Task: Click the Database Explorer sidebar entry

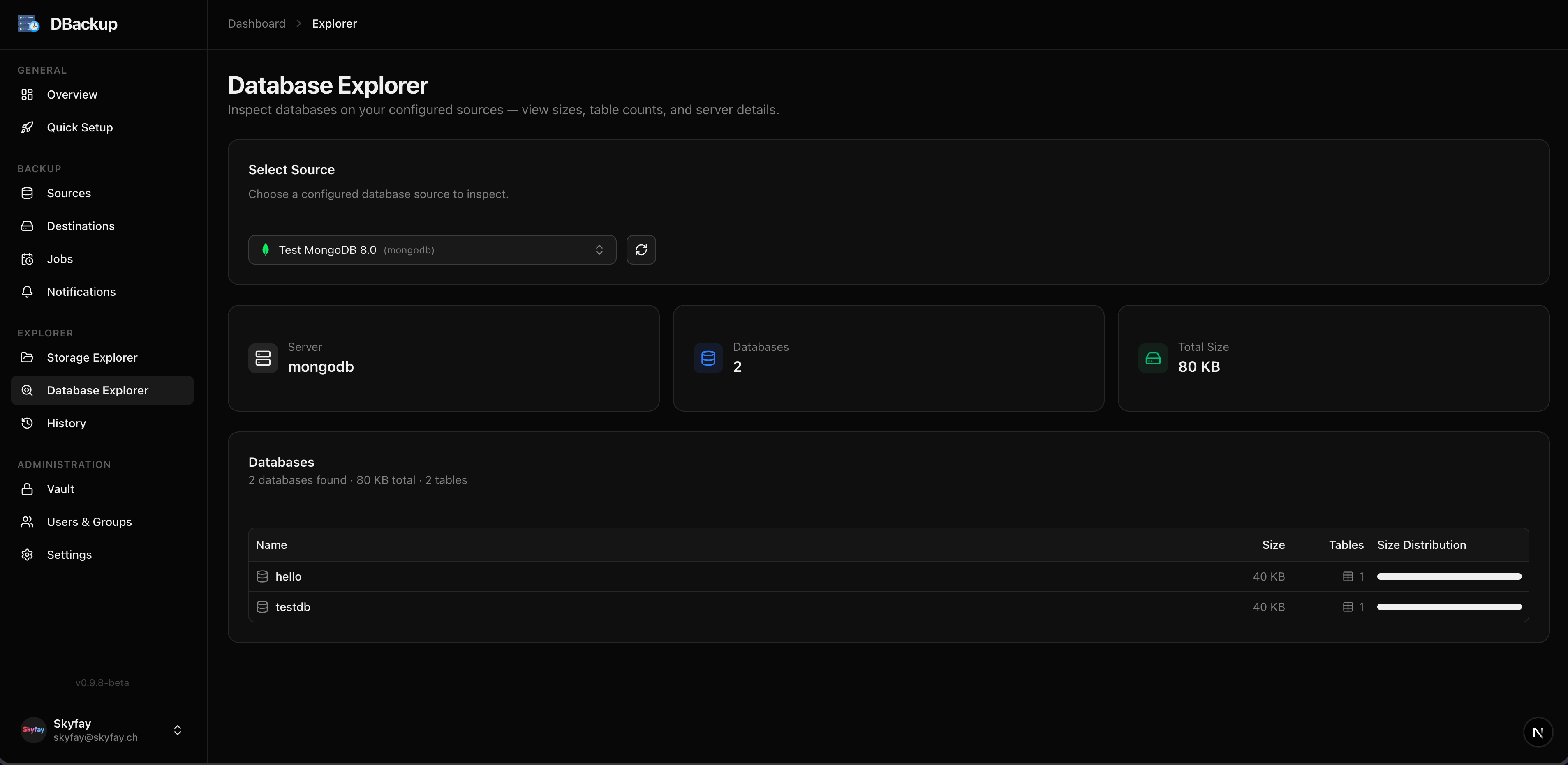Action: point(97,390)
